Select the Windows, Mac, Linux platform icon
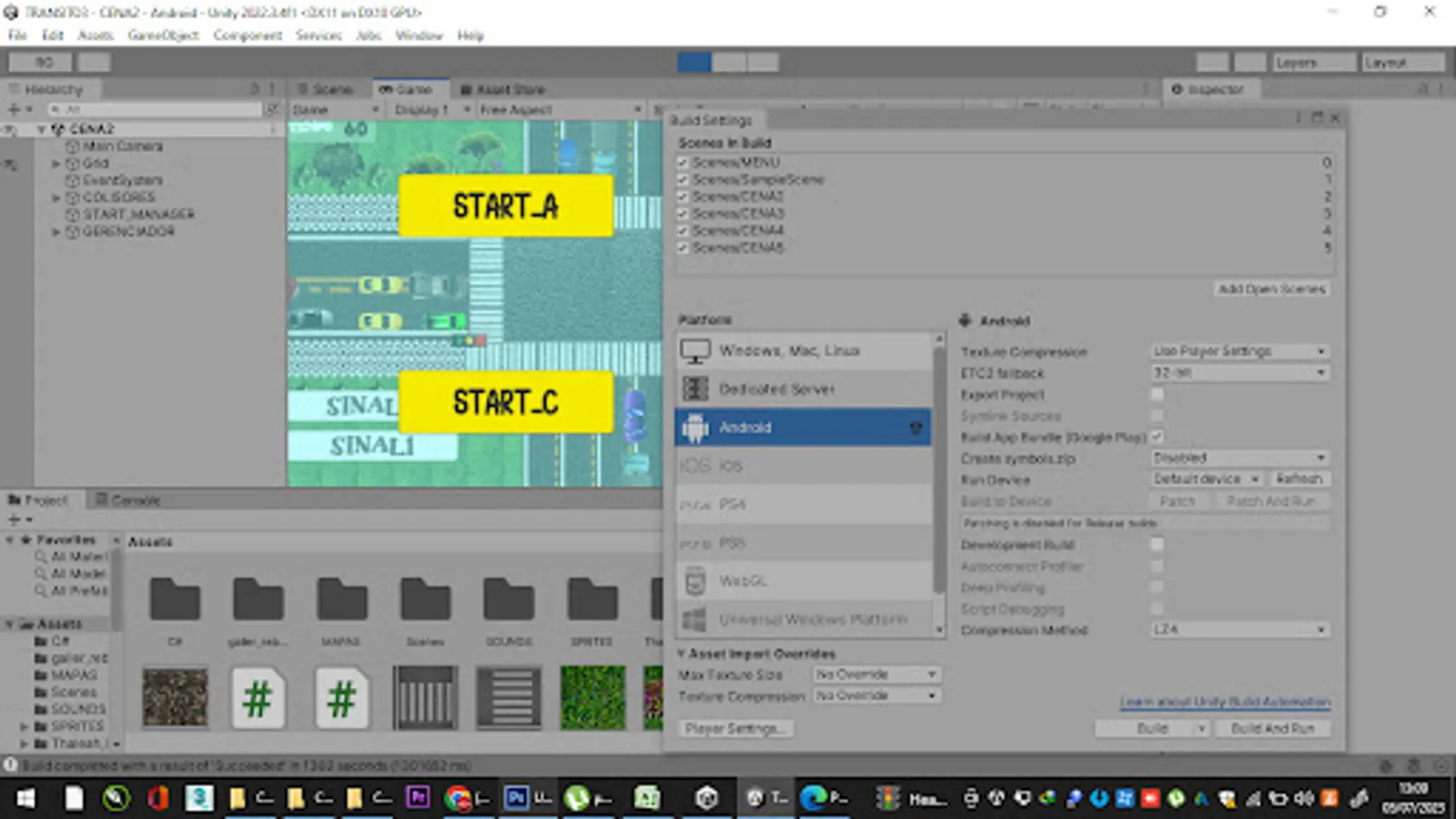This screenshot has height=819, width=1456. (695, 351)
